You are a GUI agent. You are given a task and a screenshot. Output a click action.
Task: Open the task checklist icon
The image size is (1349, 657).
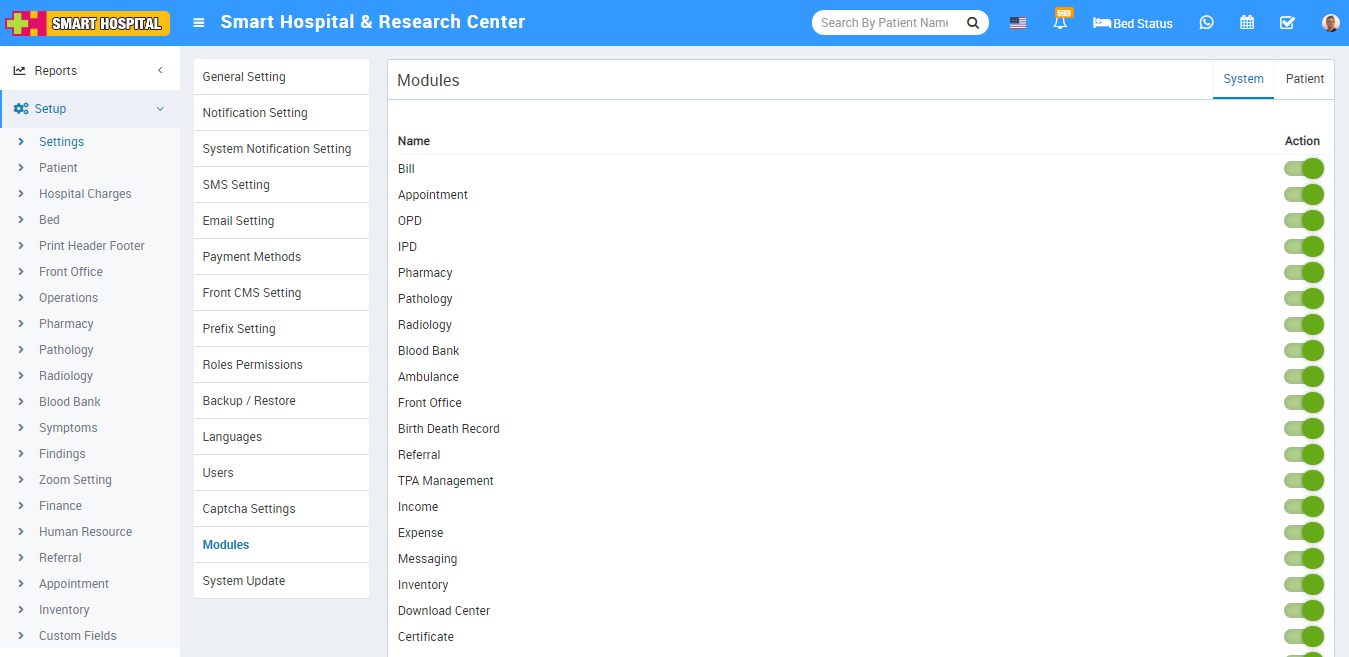click(x=1287, y=22)
